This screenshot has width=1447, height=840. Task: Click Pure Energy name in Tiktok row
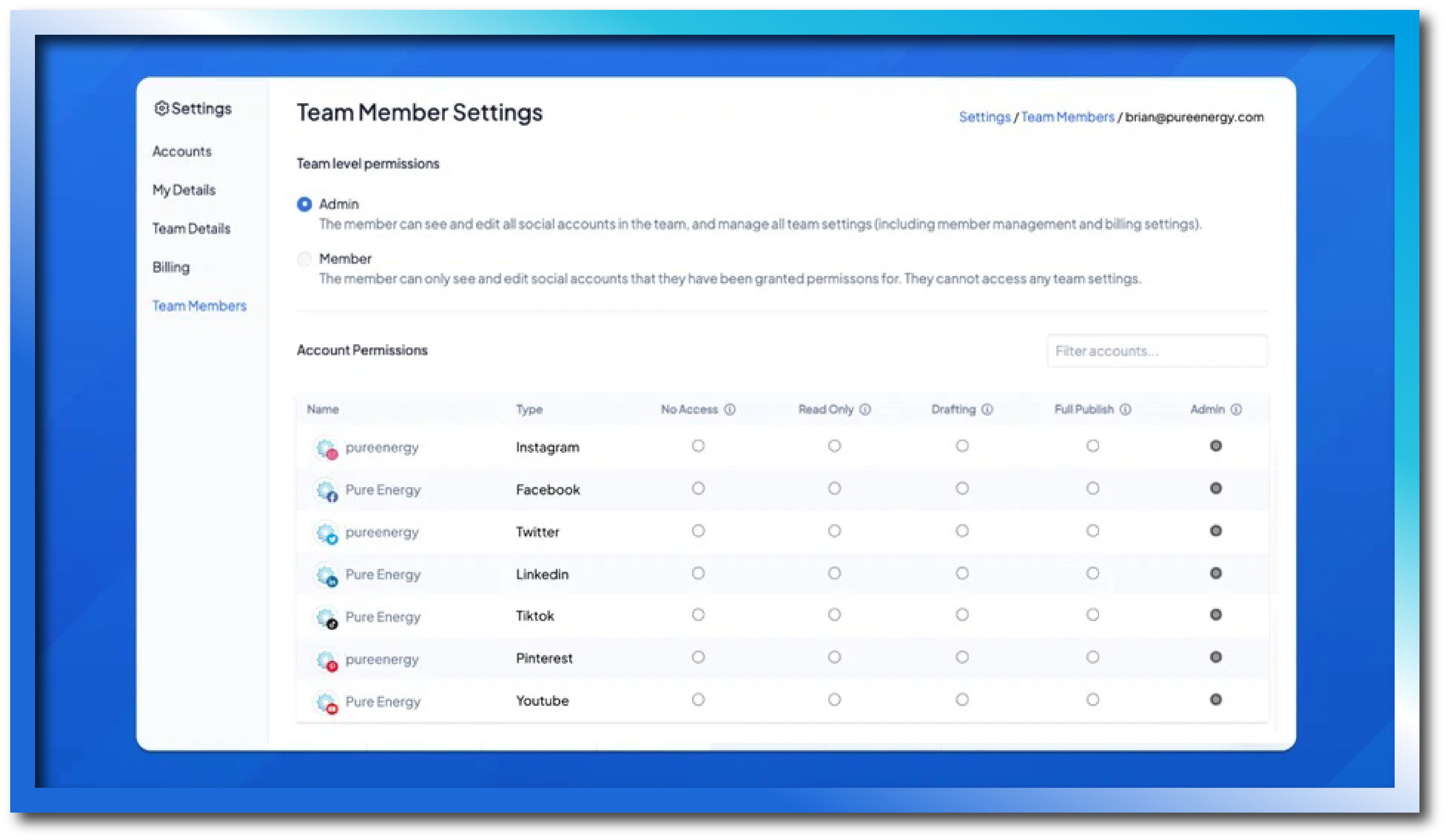coord(382,617)
